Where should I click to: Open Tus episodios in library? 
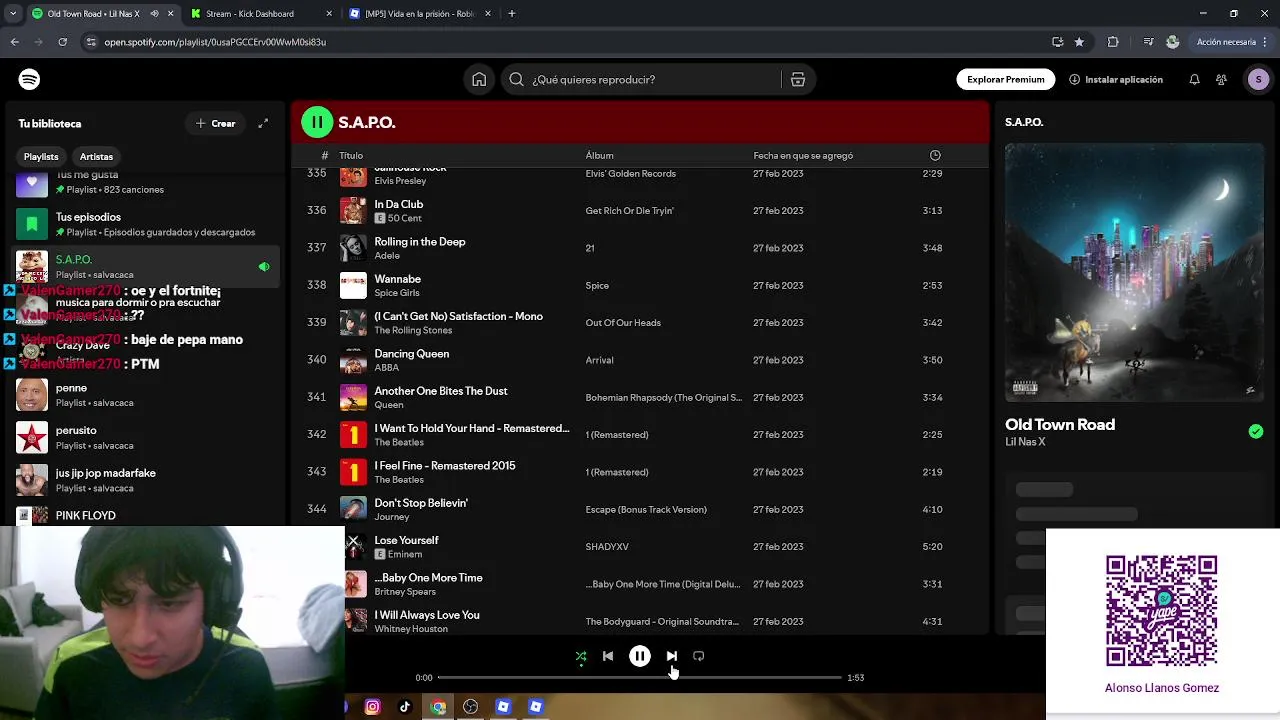click(x=146, y=224)
